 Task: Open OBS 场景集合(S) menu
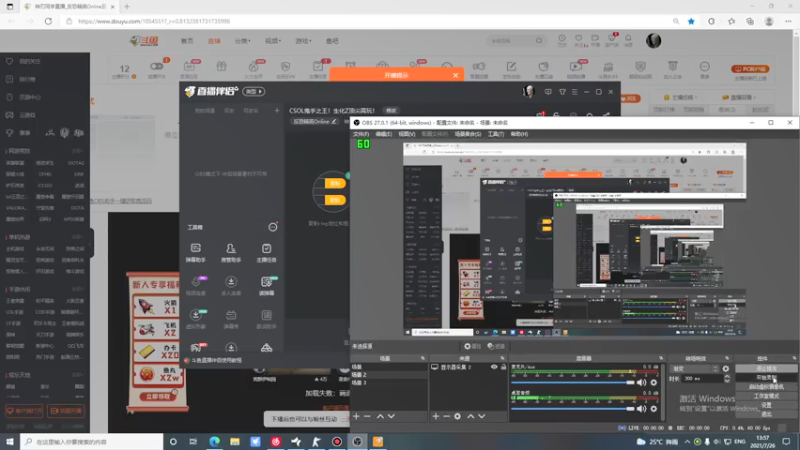468,134
